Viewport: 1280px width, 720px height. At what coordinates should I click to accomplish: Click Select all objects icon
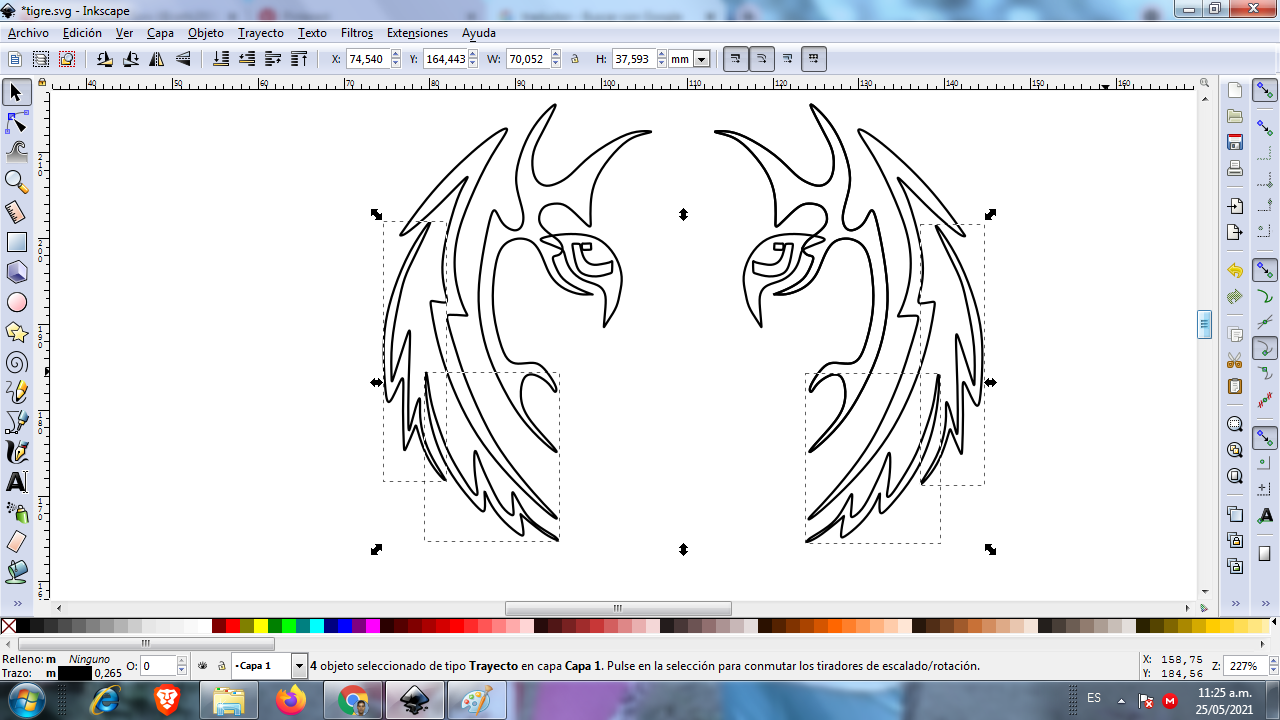15,59
